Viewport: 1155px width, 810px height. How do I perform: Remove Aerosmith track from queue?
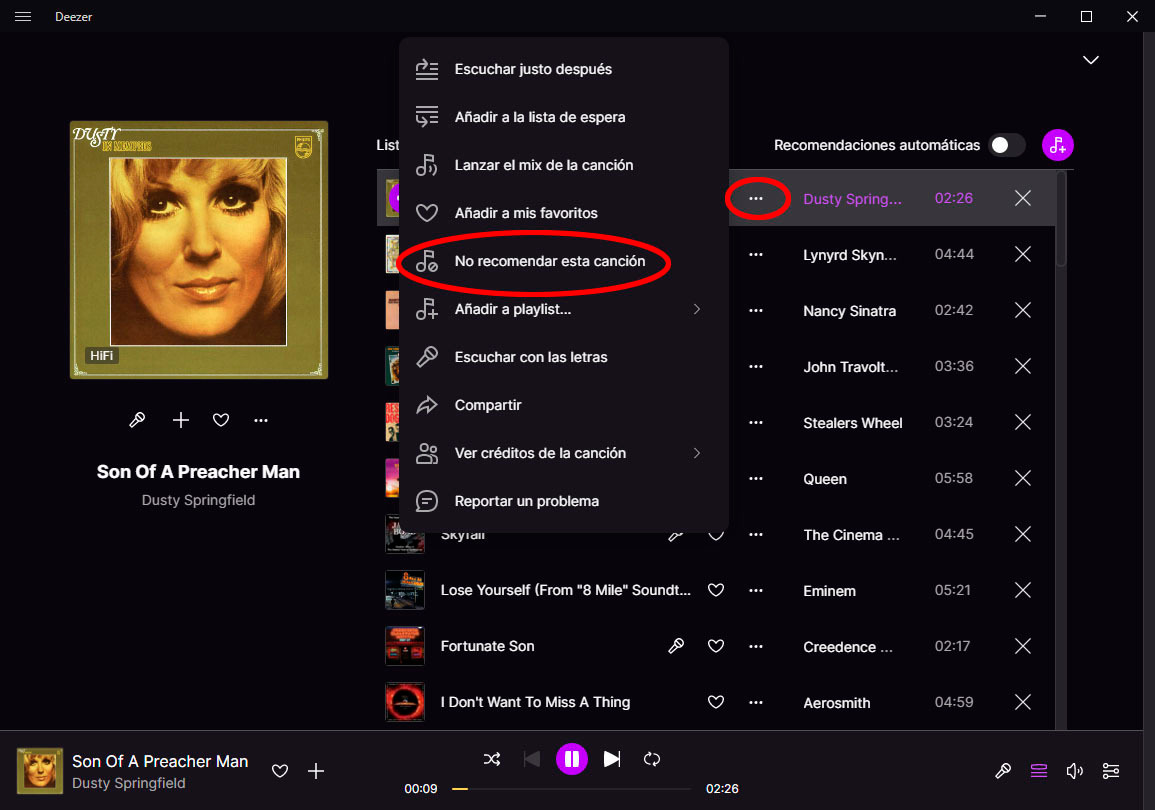[x=1022, y=702]
